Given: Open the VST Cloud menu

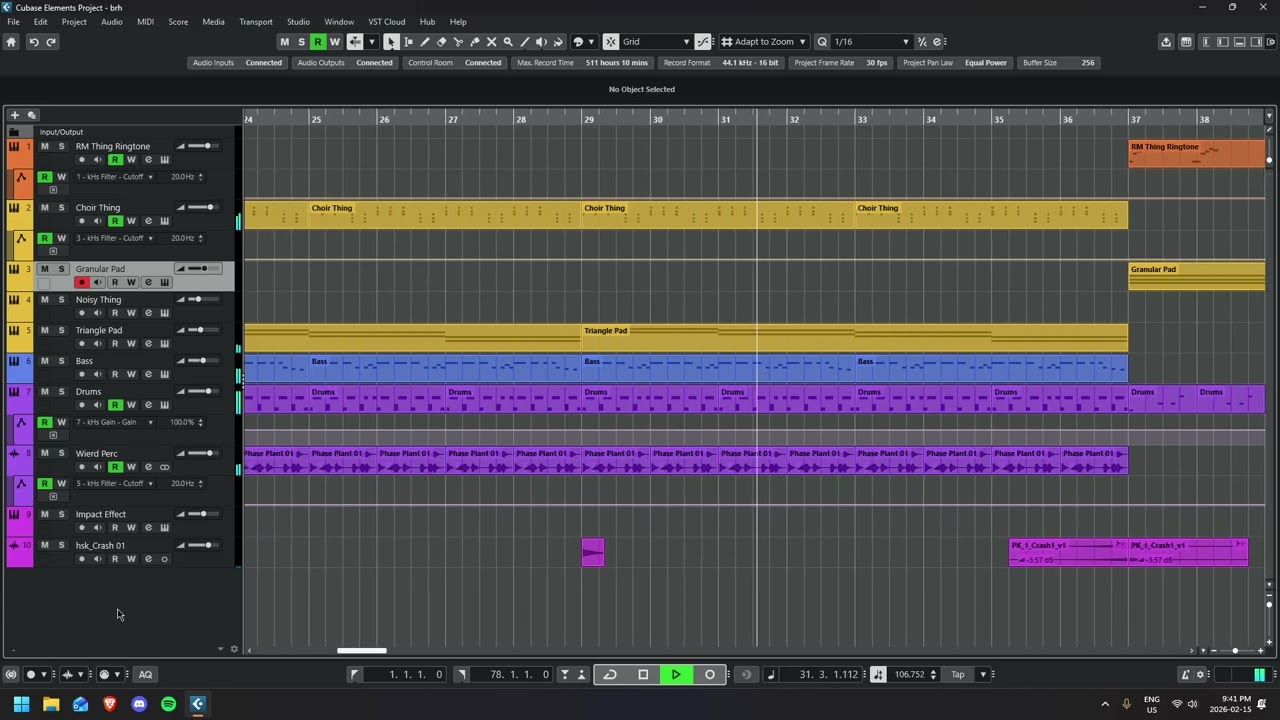Looking at the screenshot, I should [386, 22].
